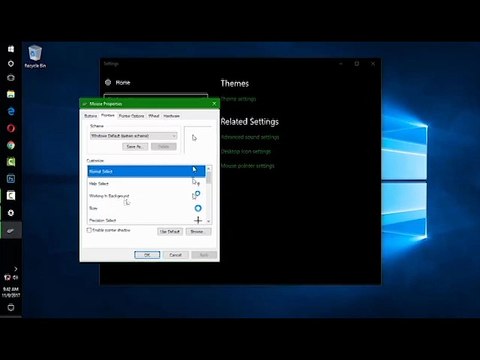Click the Home gear icon in Settings
This screenshot has height=360, width=480.
(108, 82)
